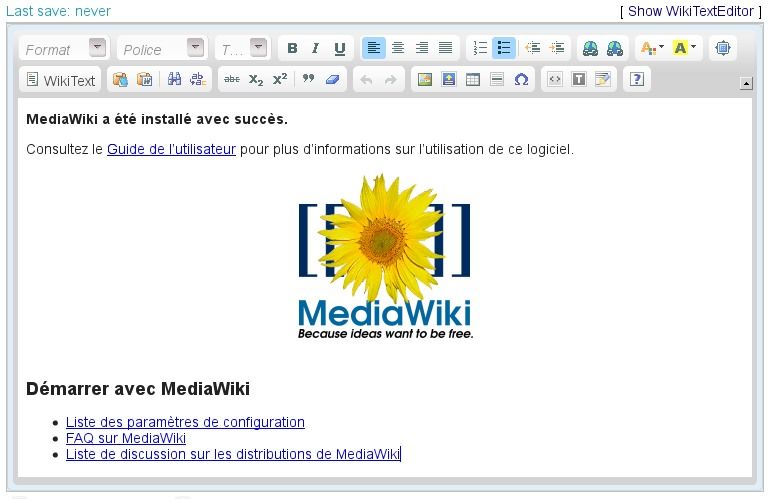The height and width of the screenshot is (499, 771).
Task: Click the template T icon
Action: point(579,80)
